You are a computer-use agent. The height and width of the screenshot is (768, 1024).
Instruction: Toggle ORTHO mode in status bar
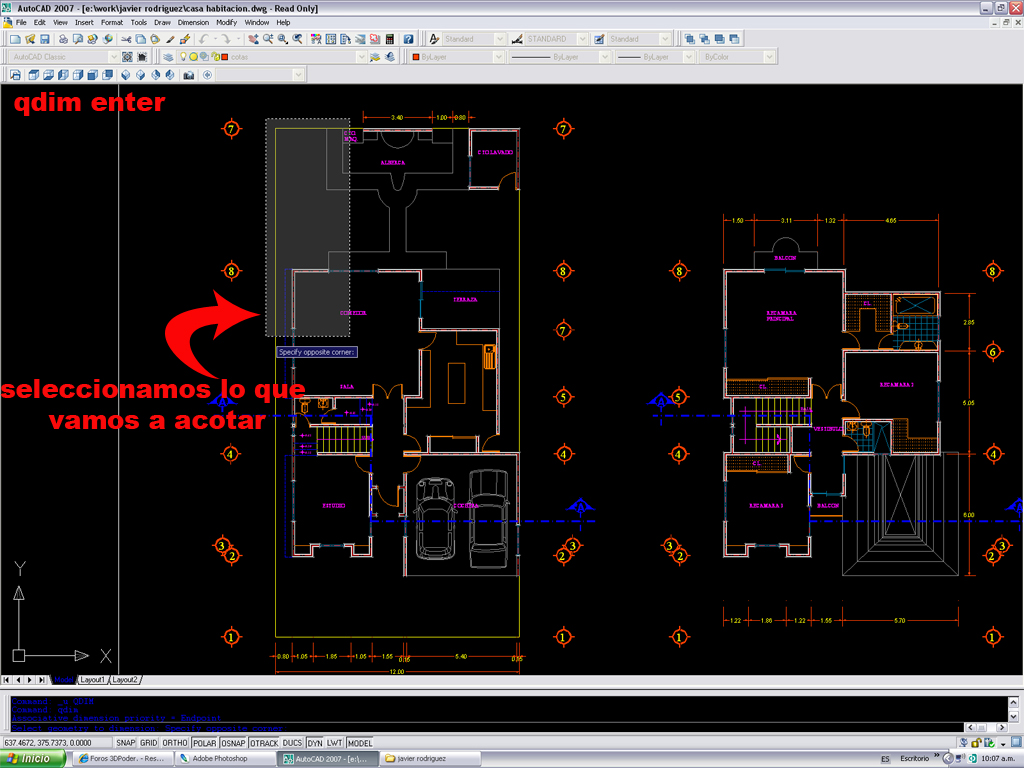[x=174, y=743]
